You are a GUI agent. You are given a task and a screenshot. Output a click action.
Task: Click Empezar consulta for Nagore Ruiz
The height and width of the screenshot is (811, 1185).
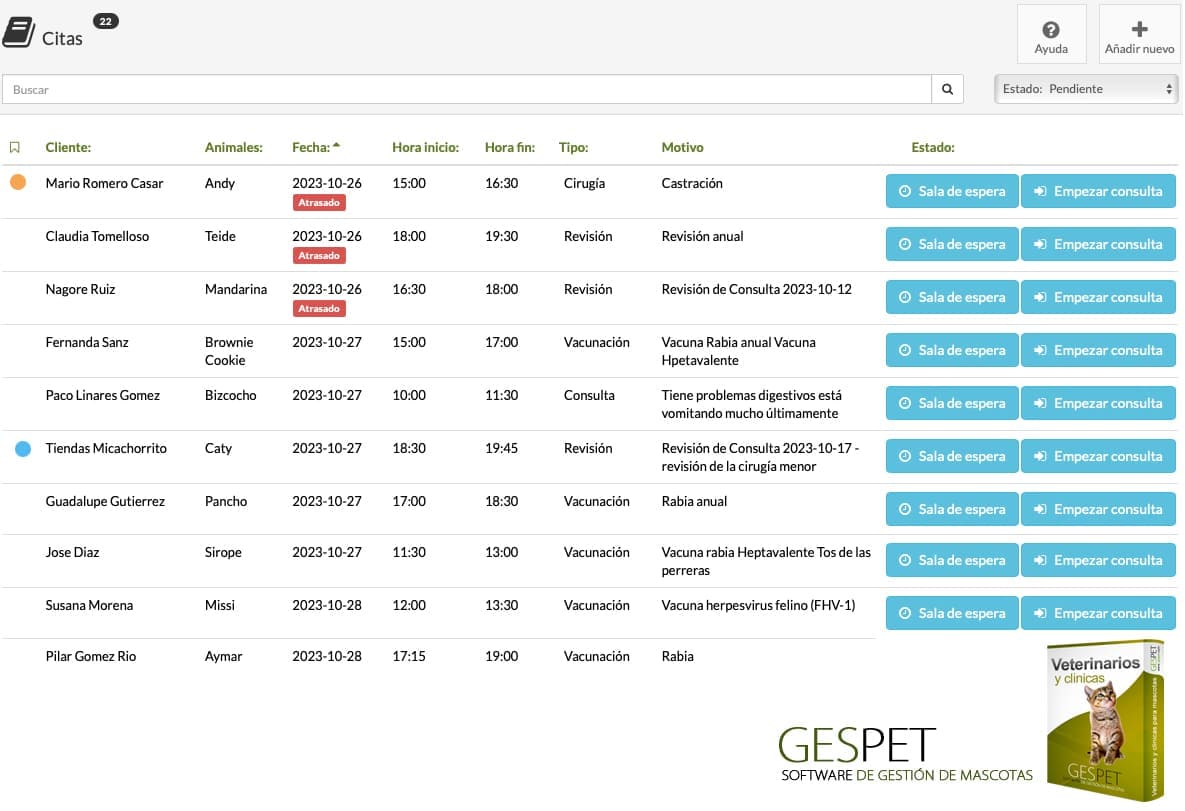pos(1098,297)
